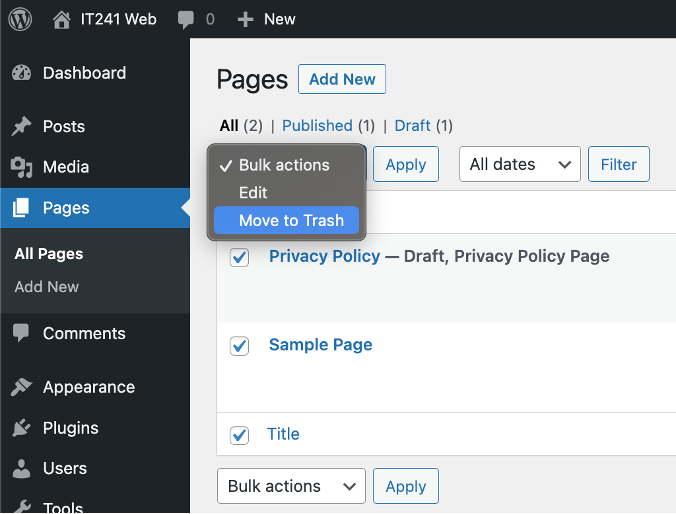Open the Sample Page title link
Viewport: 676px width, 514px height.
[x=320, y=345]
